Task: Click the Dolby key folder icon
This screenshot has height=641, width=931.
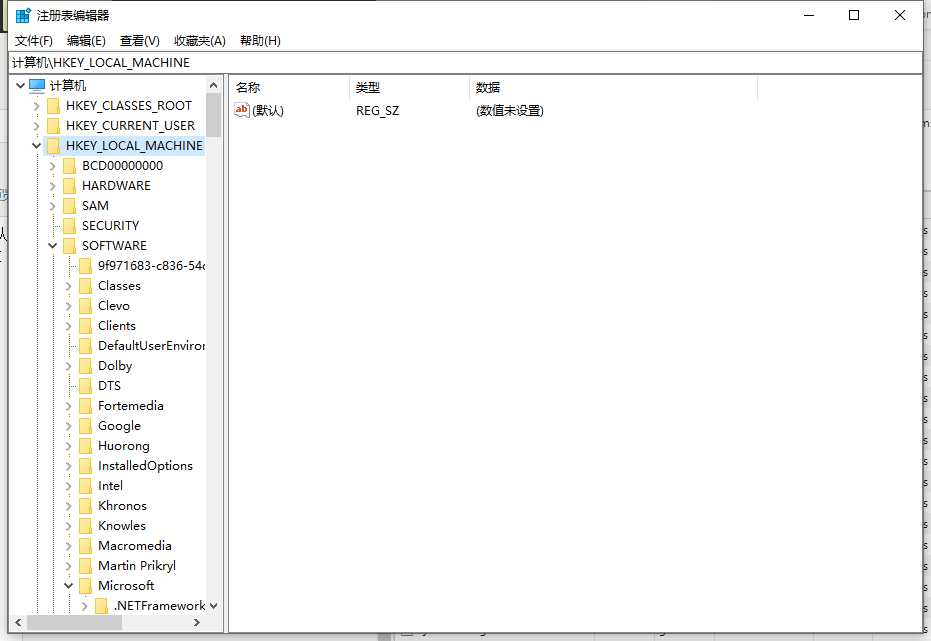Action: 84,365
